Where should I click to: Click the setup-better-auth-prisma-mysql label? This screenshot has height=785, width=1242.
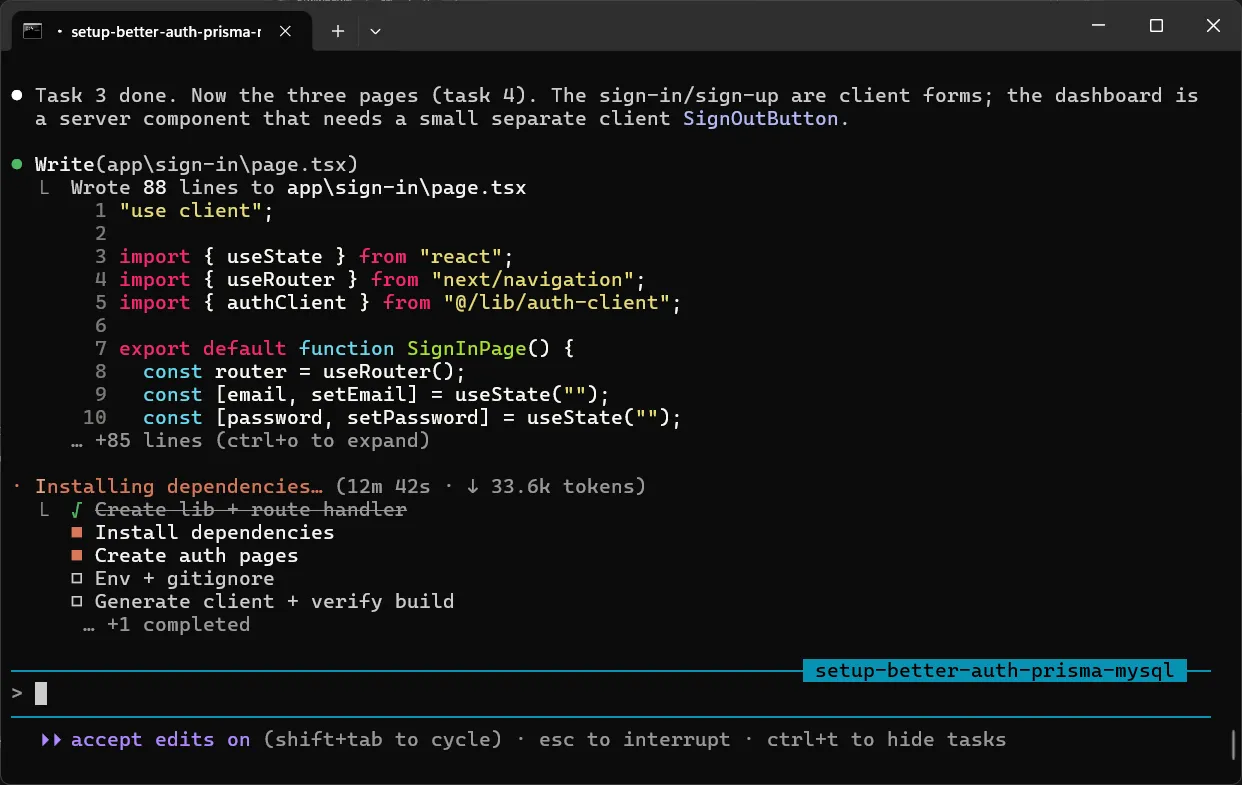pos(994,670)
